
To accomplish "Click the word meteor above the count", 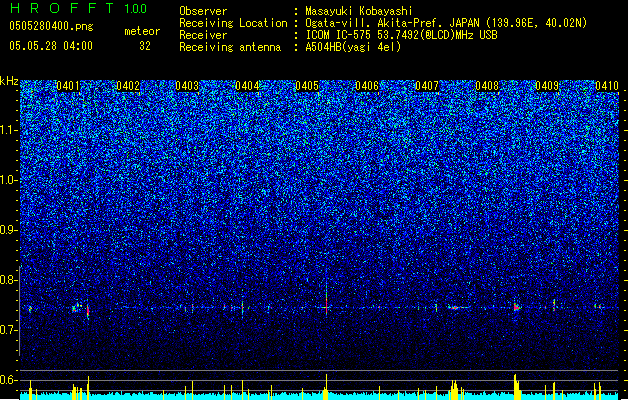I will (x=142, y=31).
